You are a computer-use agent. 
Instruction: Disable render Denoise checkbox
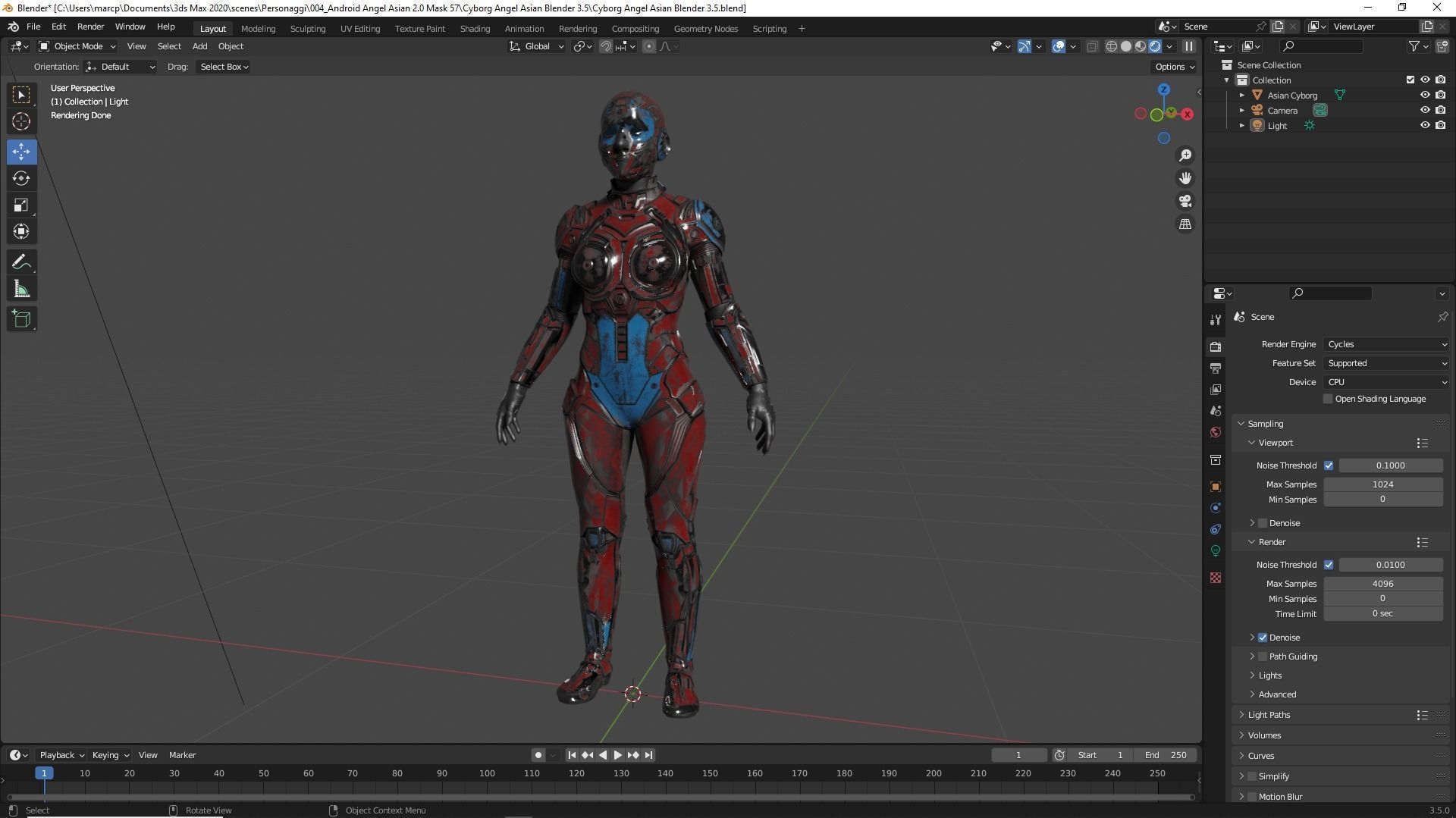click(1263, 638)
